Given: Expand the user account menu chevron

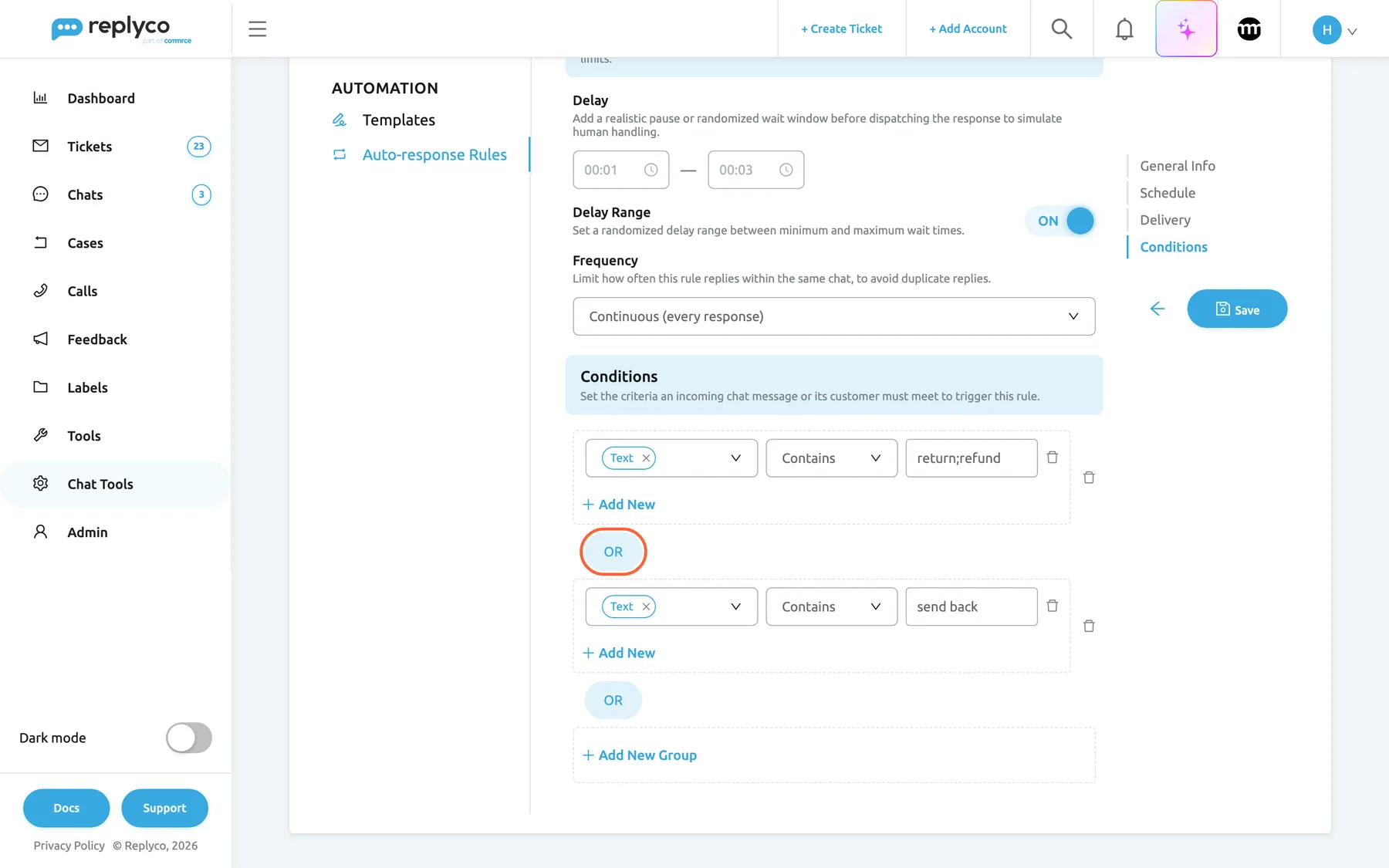Looking at the screenshot, I should pos(1352,32).
